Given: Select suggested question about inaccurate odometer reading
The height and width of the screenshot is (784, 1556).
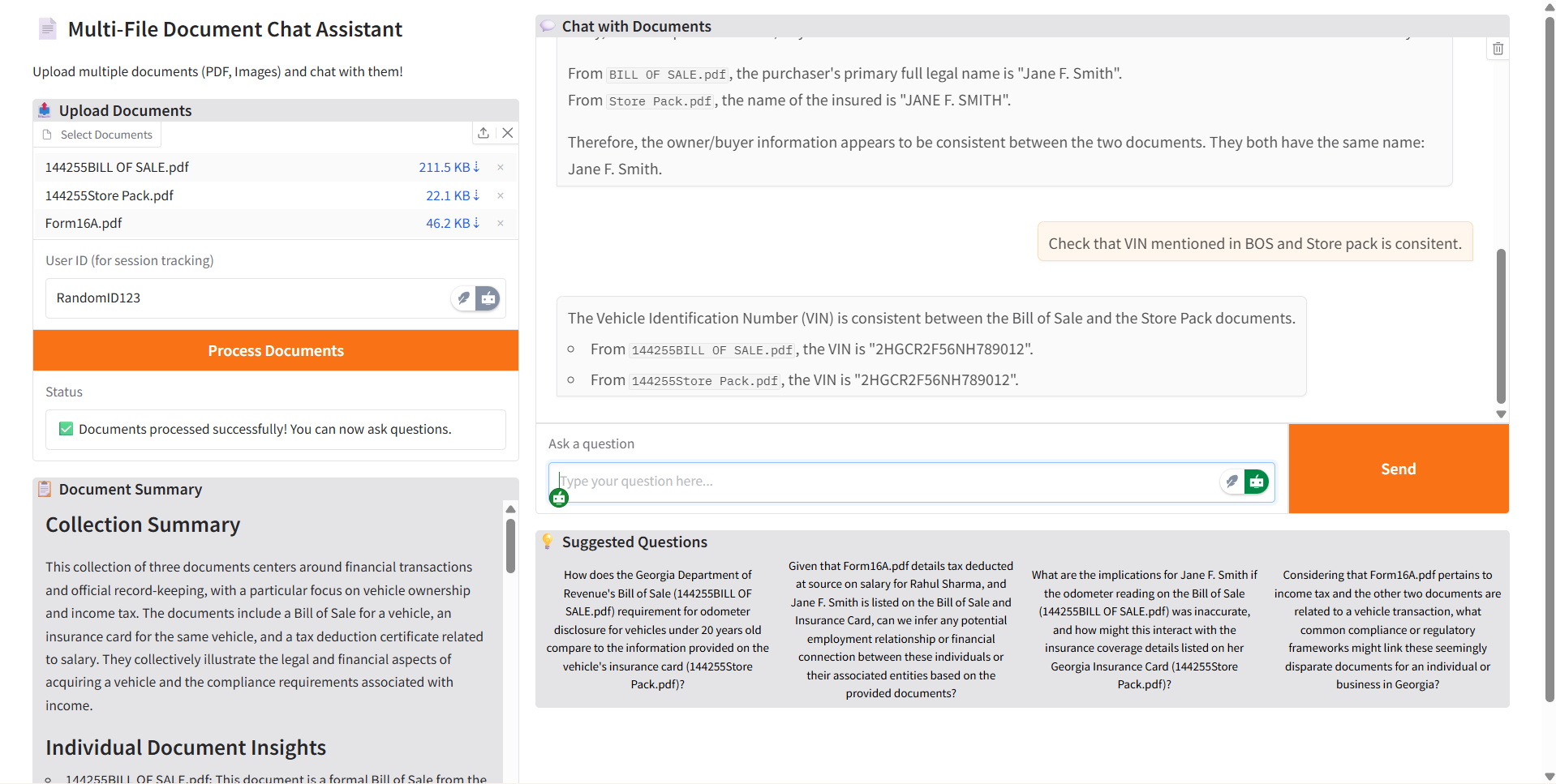Looking at the screenshot, I should click(1144, 629).
